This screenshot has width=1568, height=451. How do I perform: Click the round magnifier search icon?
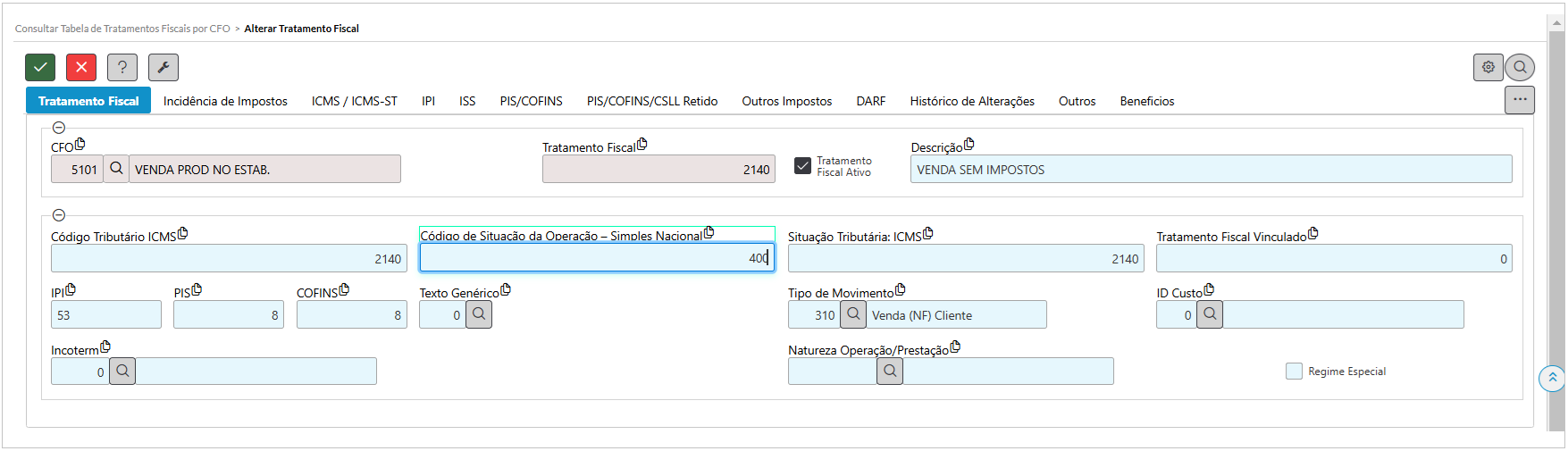point(1520,67)
